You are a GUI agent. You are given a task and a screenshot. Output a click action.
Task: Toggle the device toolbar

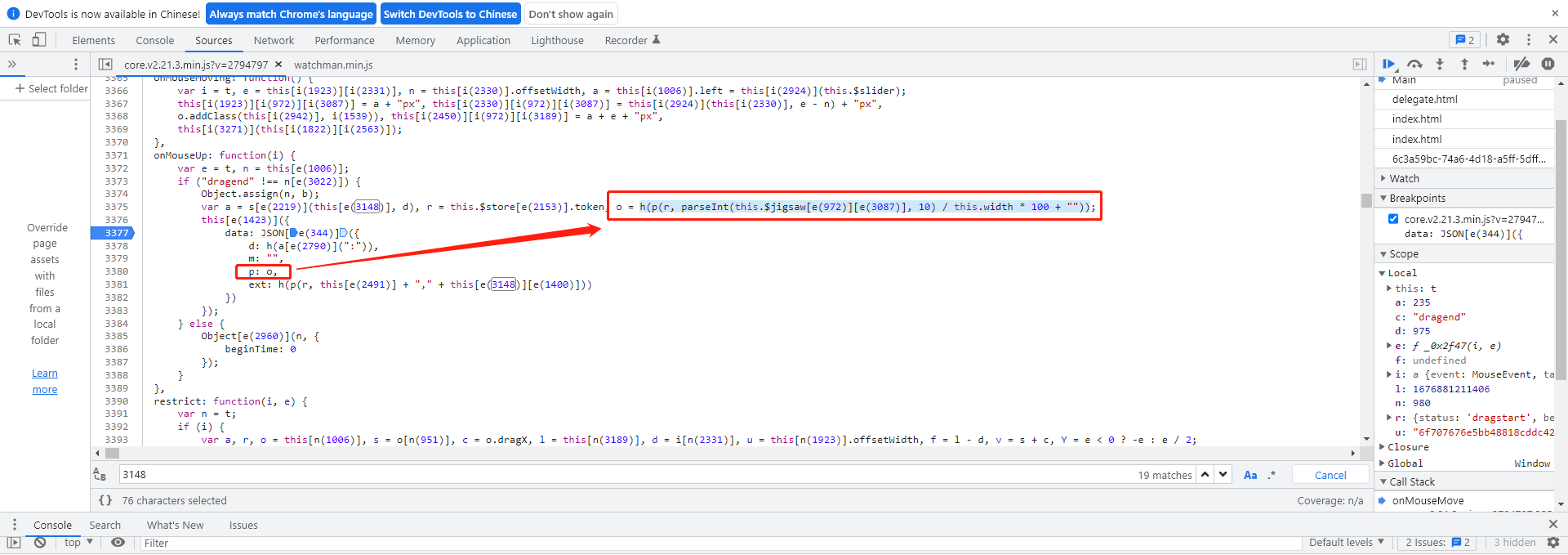(39, 40)
